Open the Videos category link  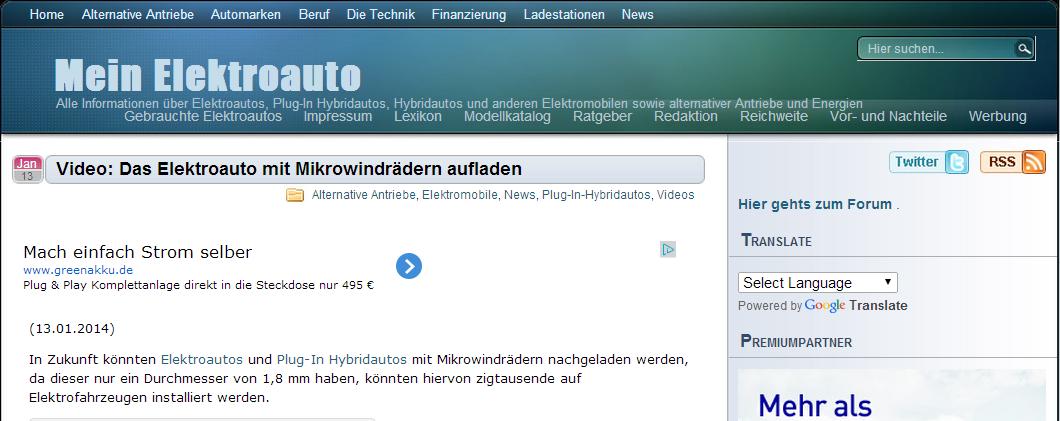point(675,195)
